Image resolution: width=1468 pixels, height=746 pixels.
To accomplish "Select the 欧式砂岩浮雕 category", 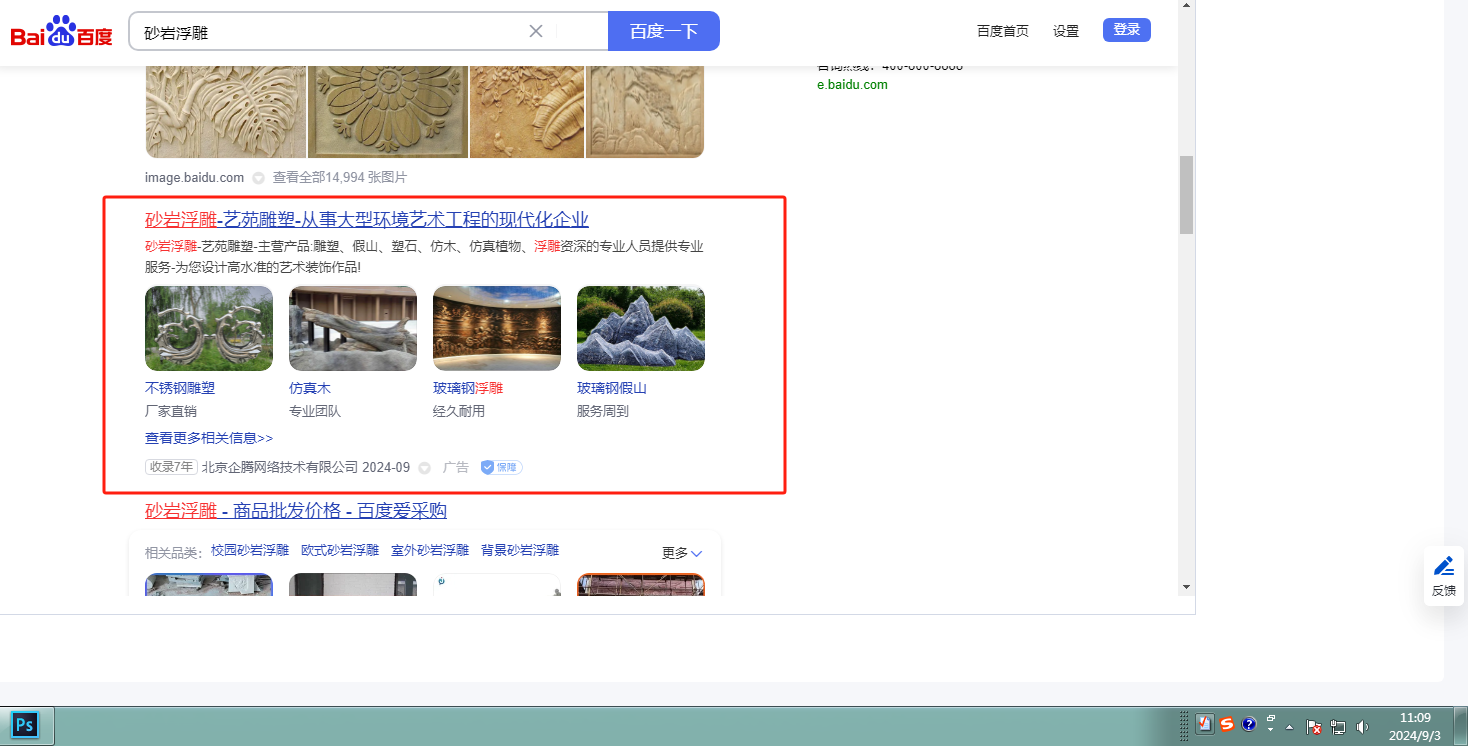I will pos(340,550).
